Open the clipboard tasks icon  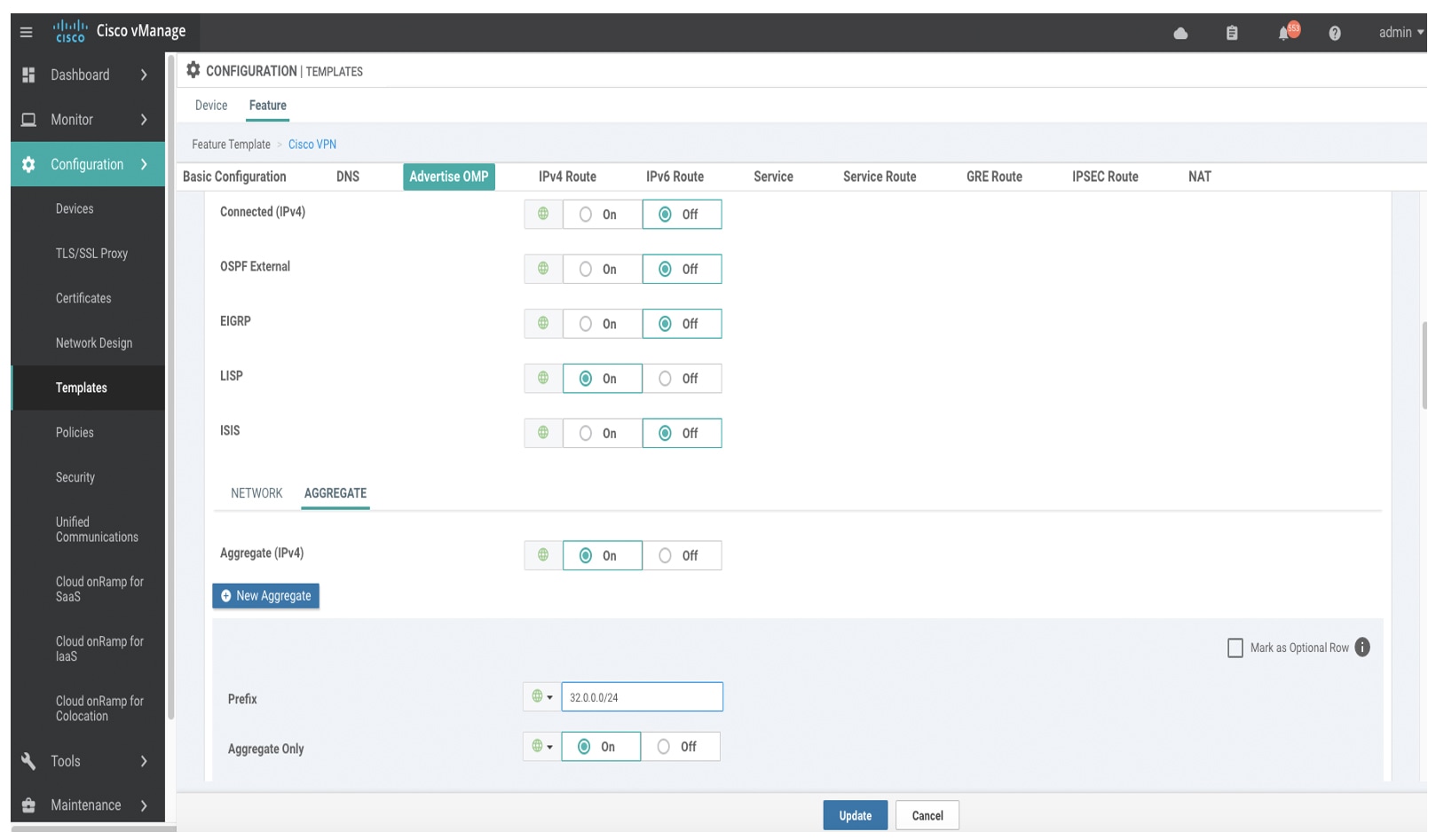(1232, 33)
